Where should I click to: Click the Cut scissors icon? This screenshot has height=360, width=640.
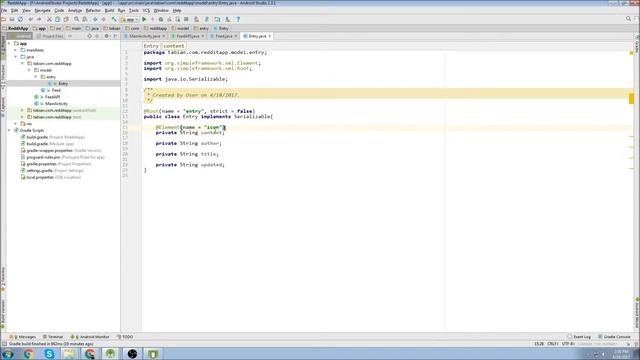point(49,19)
